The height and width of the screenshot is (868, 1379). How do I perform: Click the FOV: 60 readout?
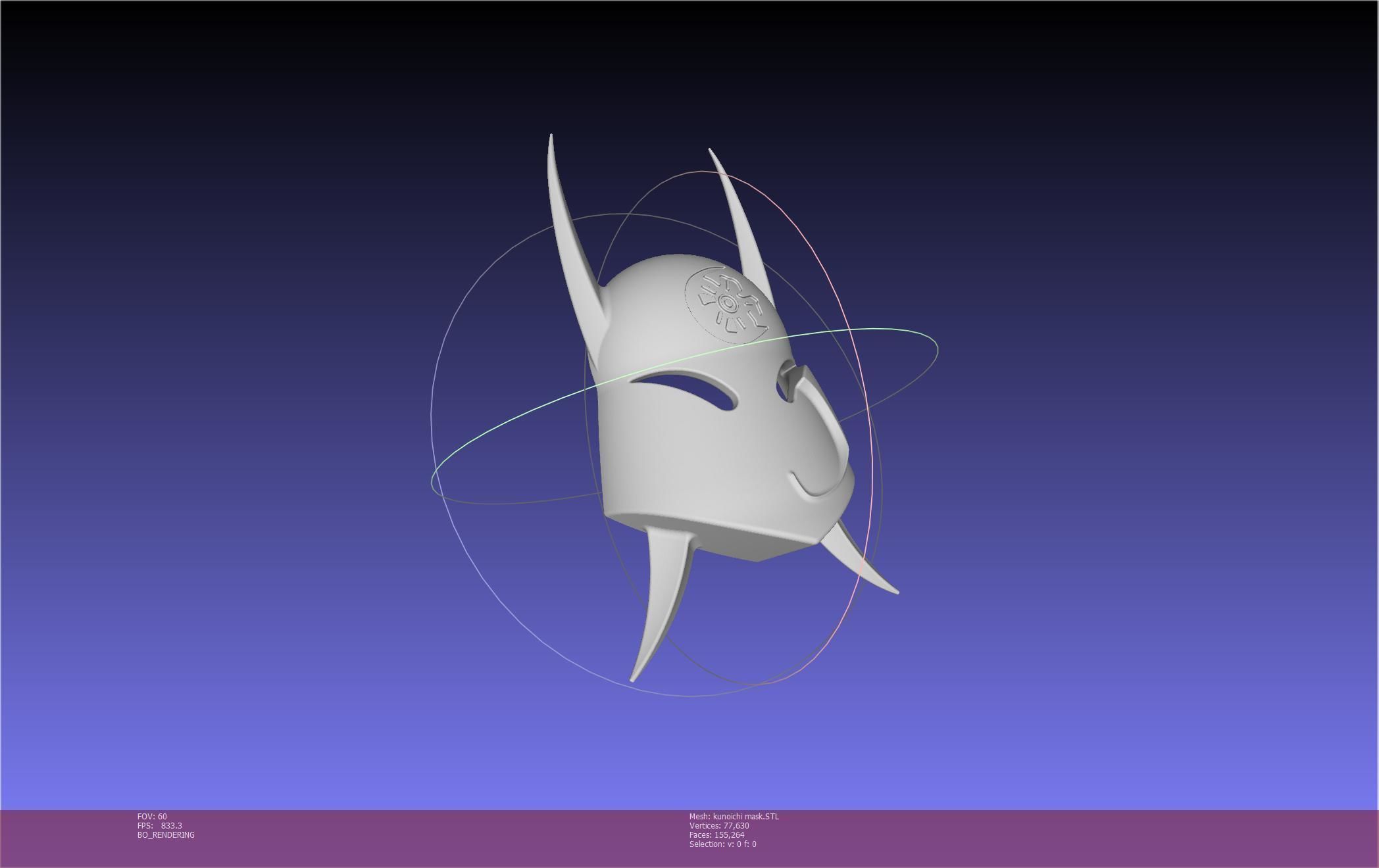152,817
